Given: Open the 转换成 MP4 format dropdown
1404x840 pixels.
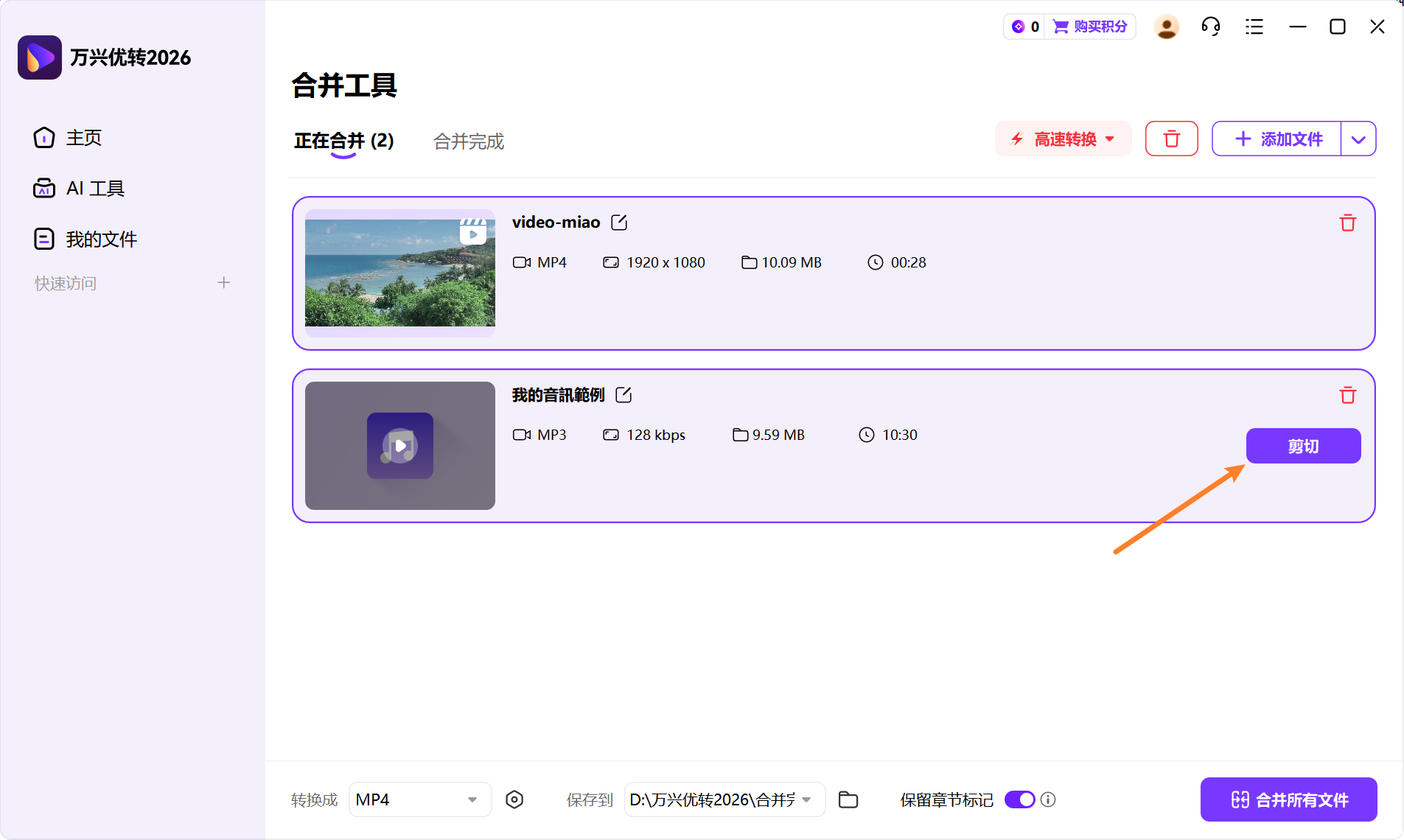Looking at the screenshot, I should (419, 799).
